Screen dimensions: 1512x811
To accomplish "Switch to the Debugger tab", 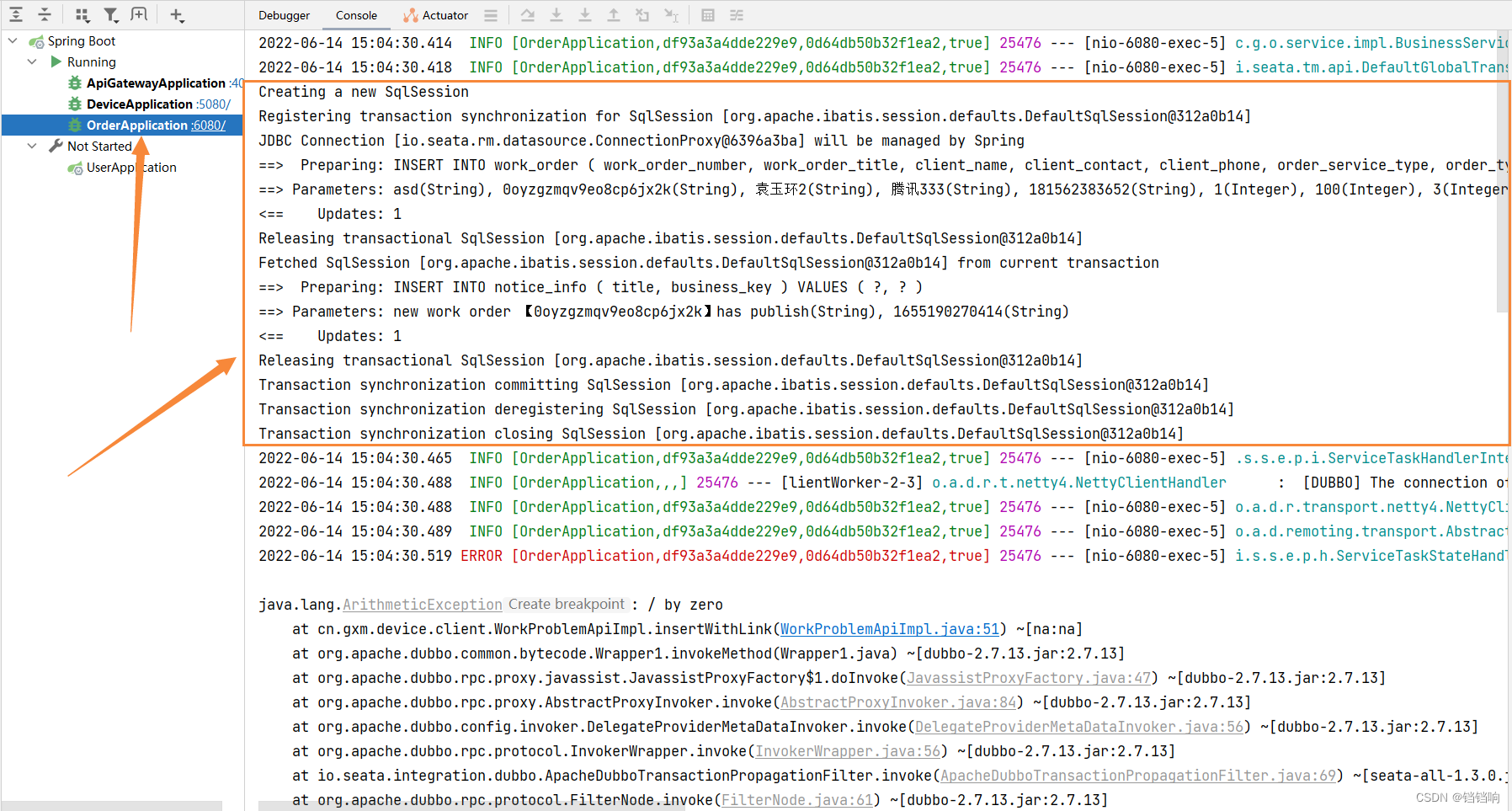I will pyautogui.click(x=284, y=15).
